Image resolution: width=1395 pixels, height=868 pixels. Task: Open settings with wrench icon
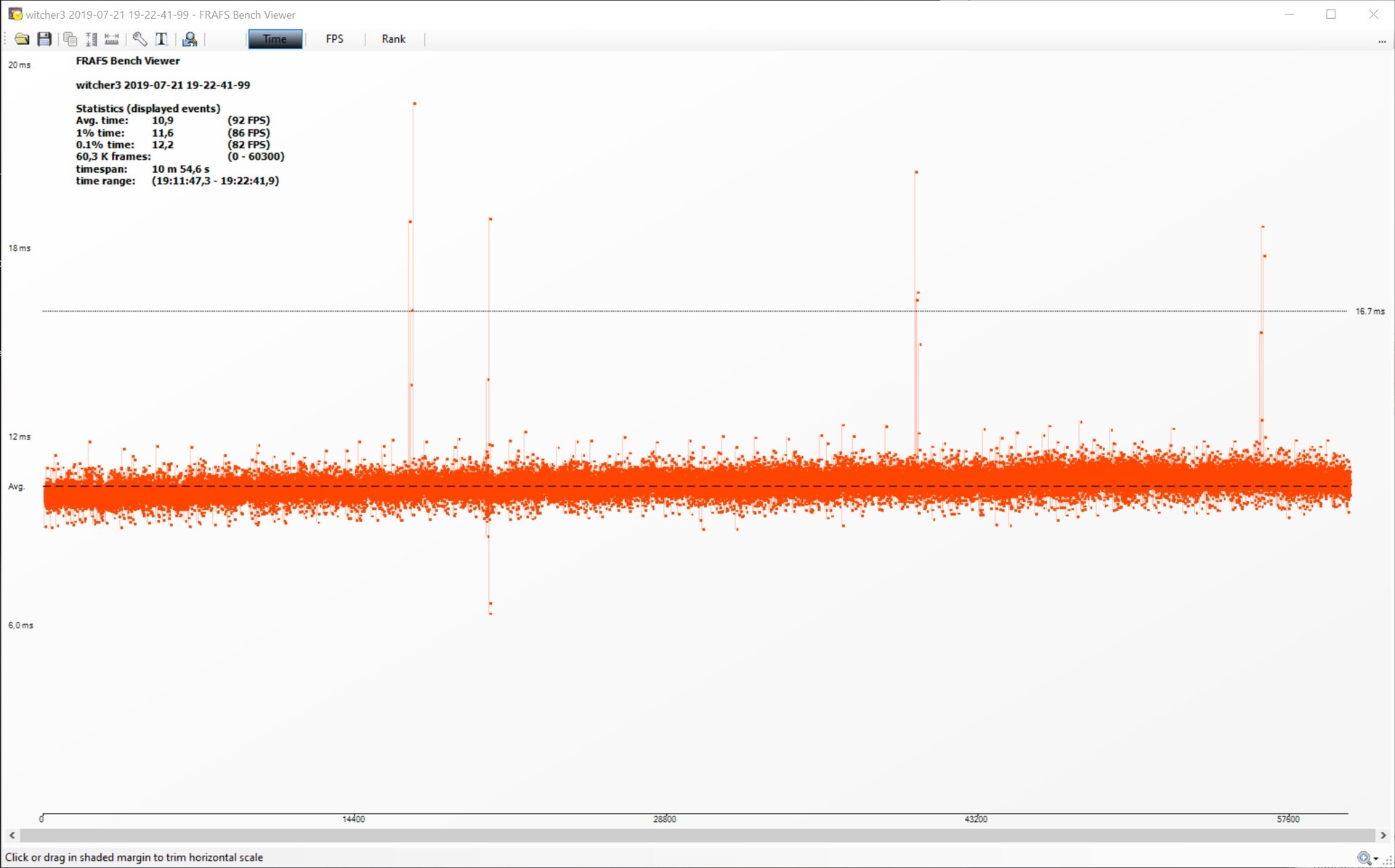tap(139, 39)
